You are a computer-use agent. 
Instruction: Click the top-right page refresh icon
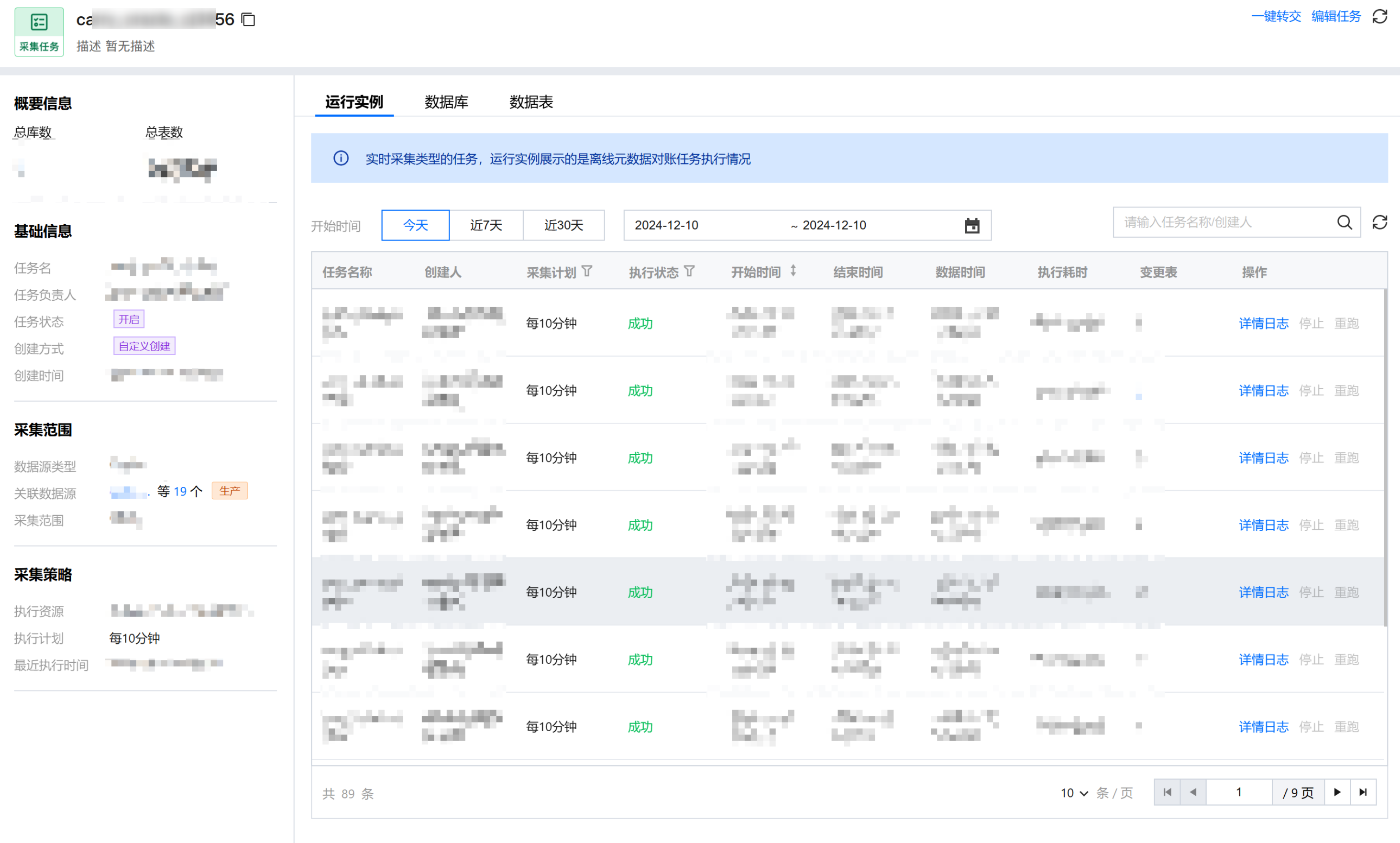(1379, 16)
